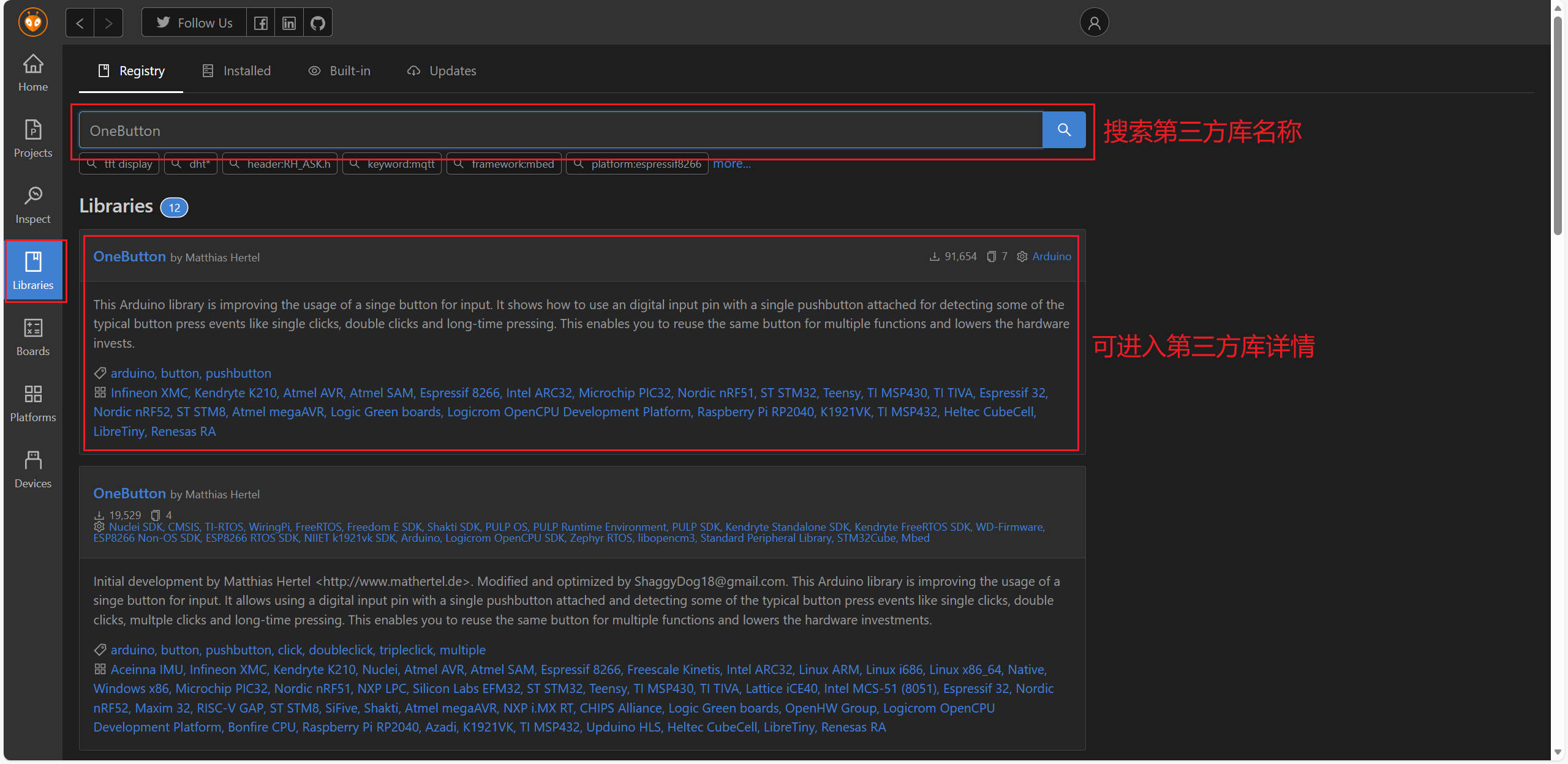Apply the keyword:mqtt search suggestion

click(x=392, y=164)
